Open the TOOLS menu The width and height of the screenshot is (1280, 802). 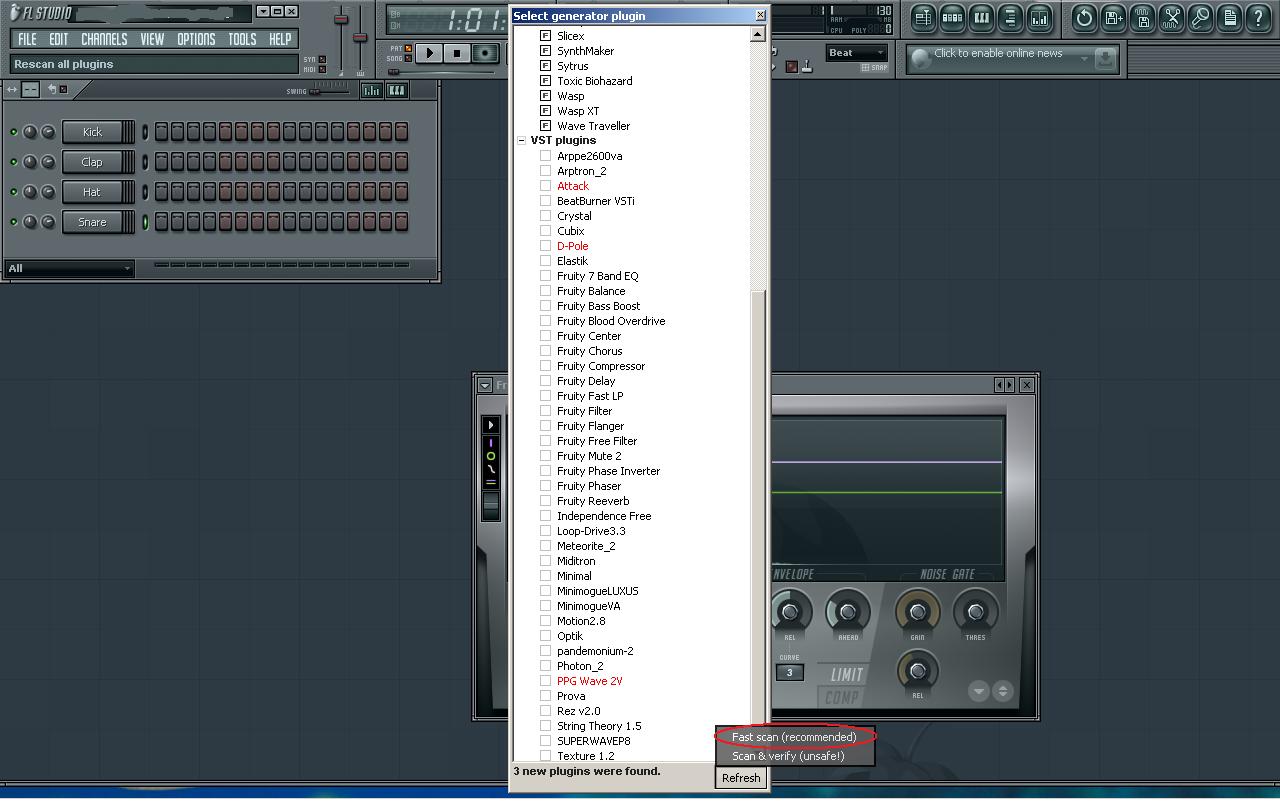point(242,39)
